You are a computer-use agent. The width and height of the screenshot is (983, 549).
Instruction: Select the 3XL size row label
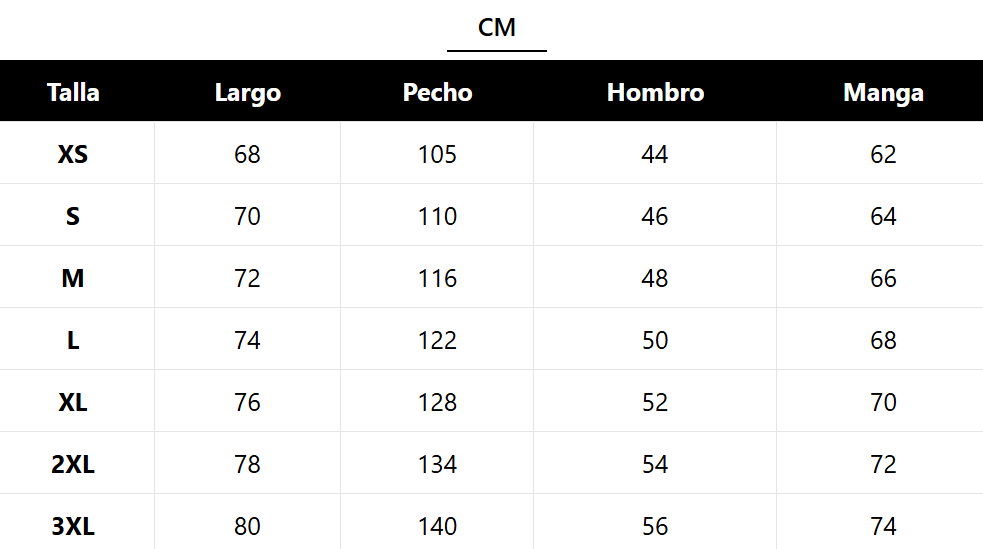73,527
